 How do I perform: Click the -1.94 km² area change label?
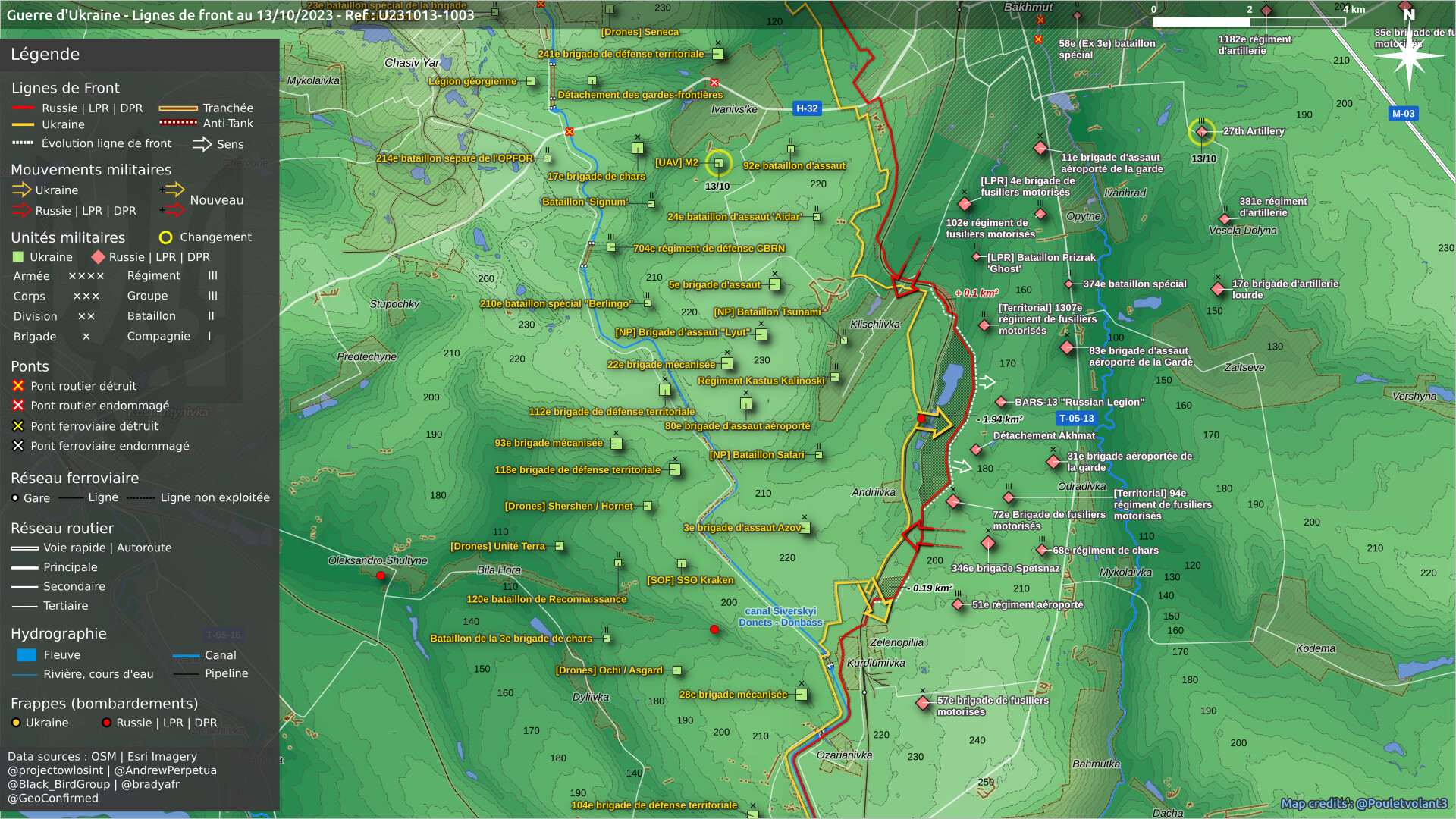(1000, 419)
